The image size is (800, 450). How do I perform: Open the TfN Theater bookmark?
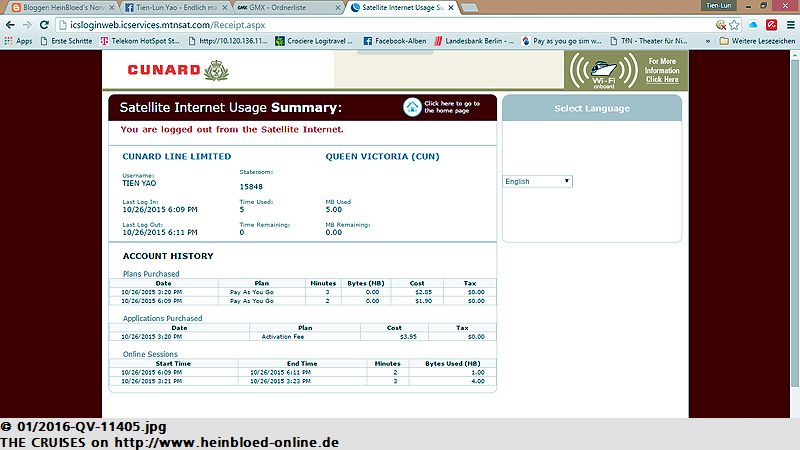(649, 41)
